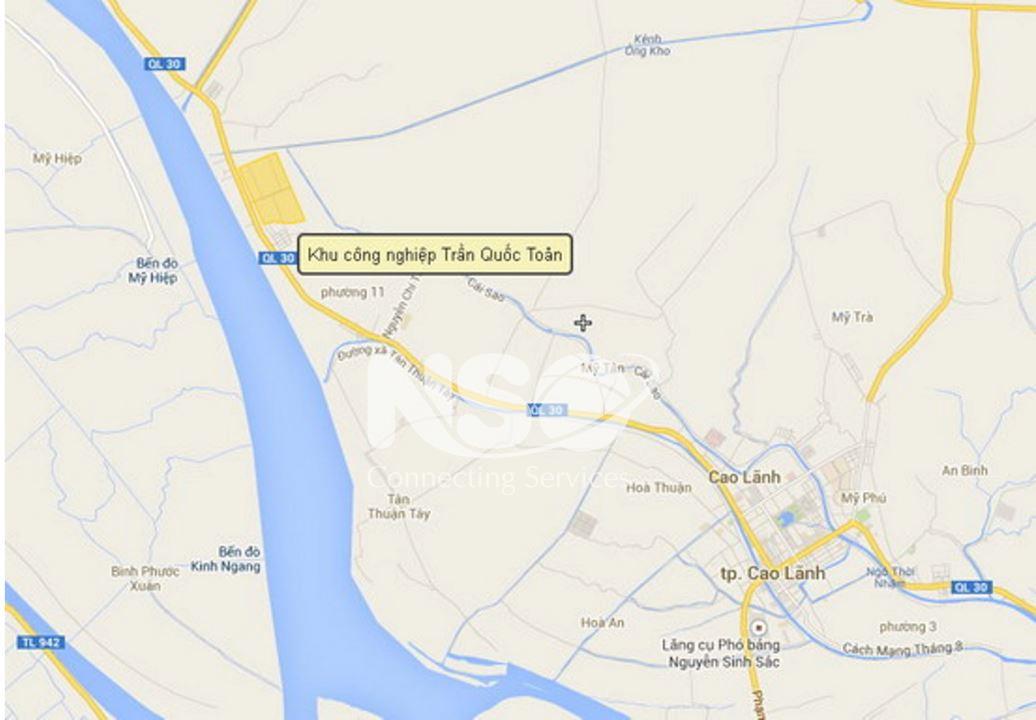Click the Mỹ Phú place label
Viewport: 1036px width, 720px height.
coord(864,498)
